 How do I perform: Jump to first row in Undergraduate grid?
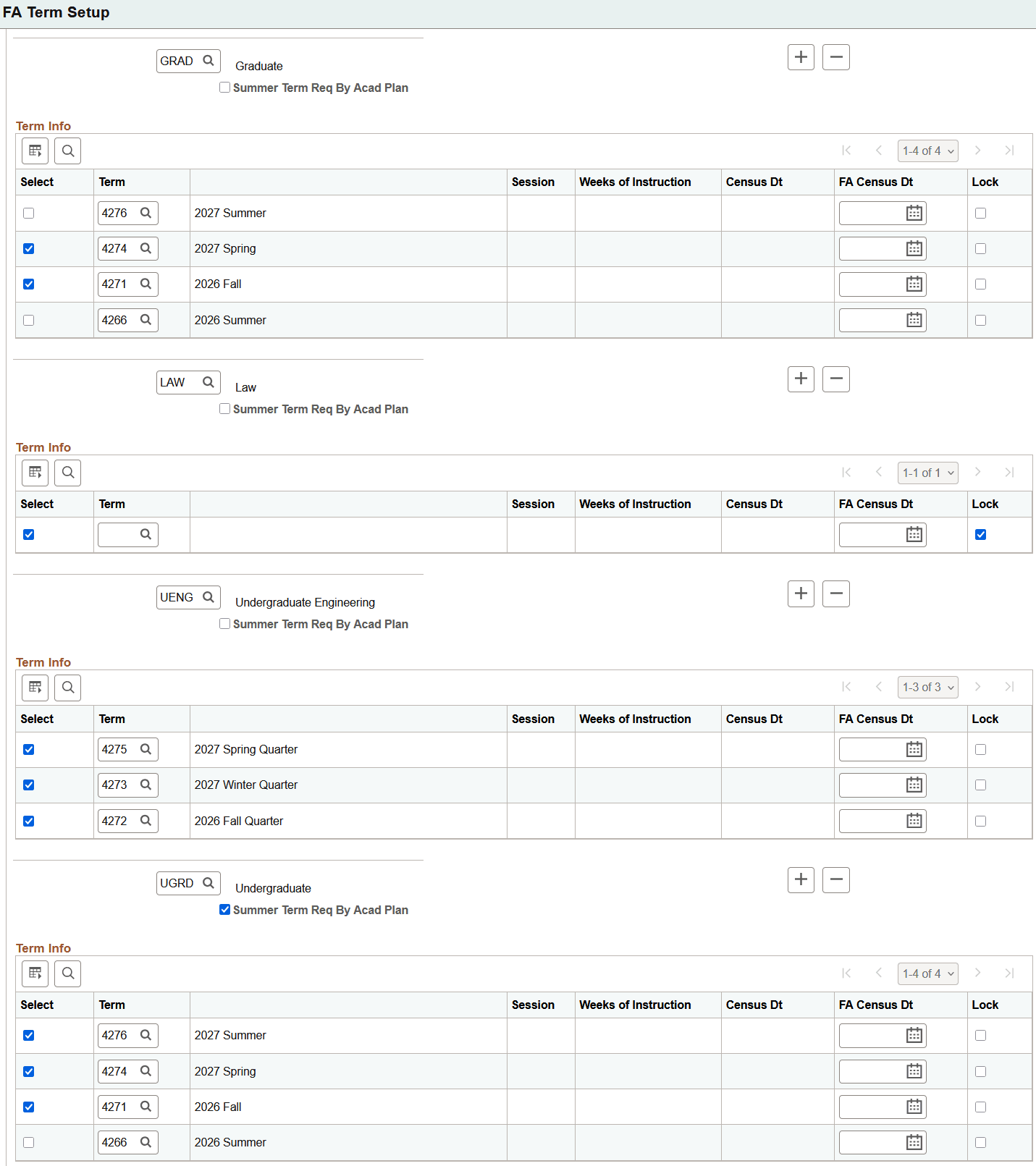point(846,973)
